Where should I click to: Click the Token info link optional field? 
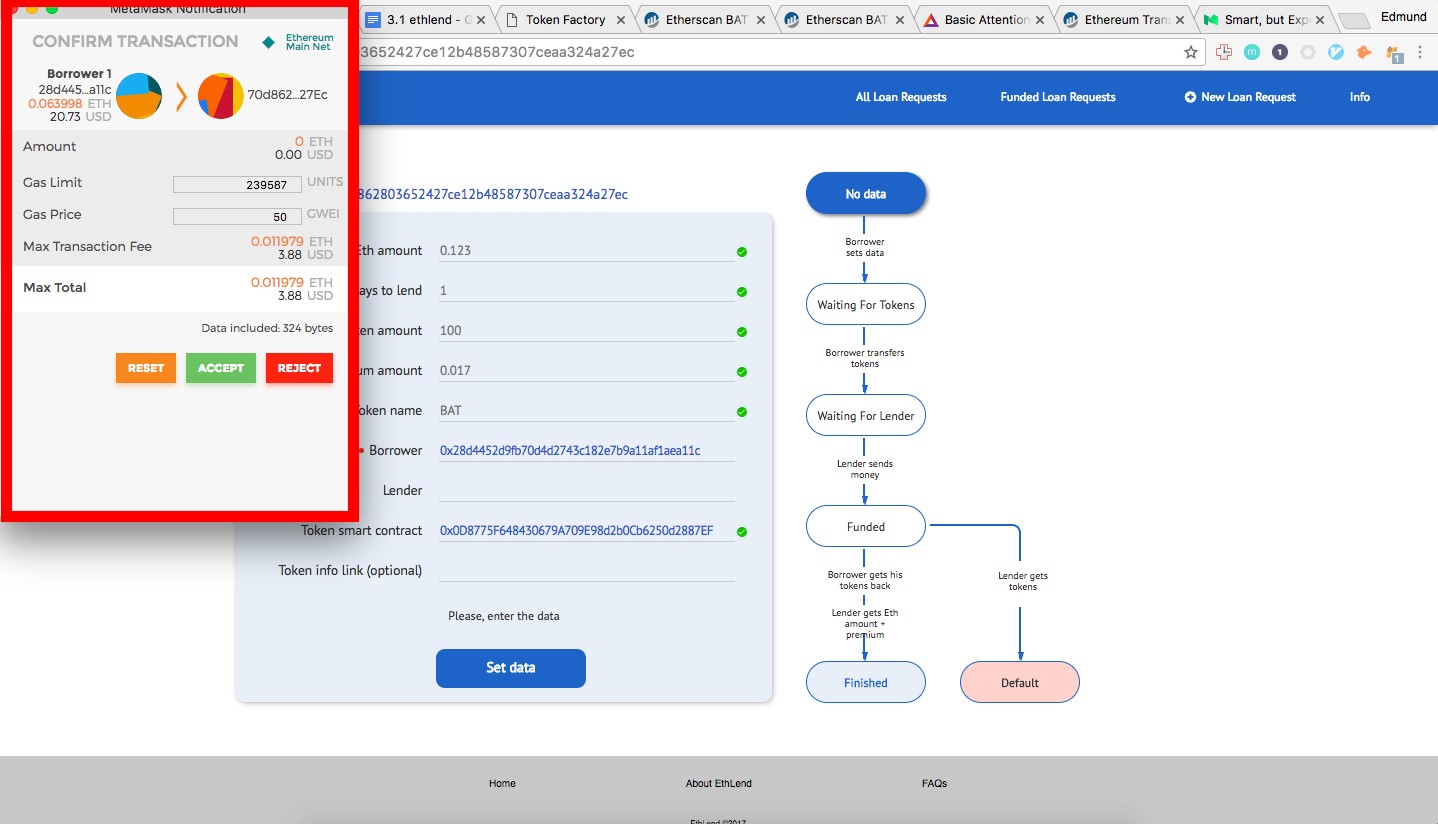click(x=586, y=570)
